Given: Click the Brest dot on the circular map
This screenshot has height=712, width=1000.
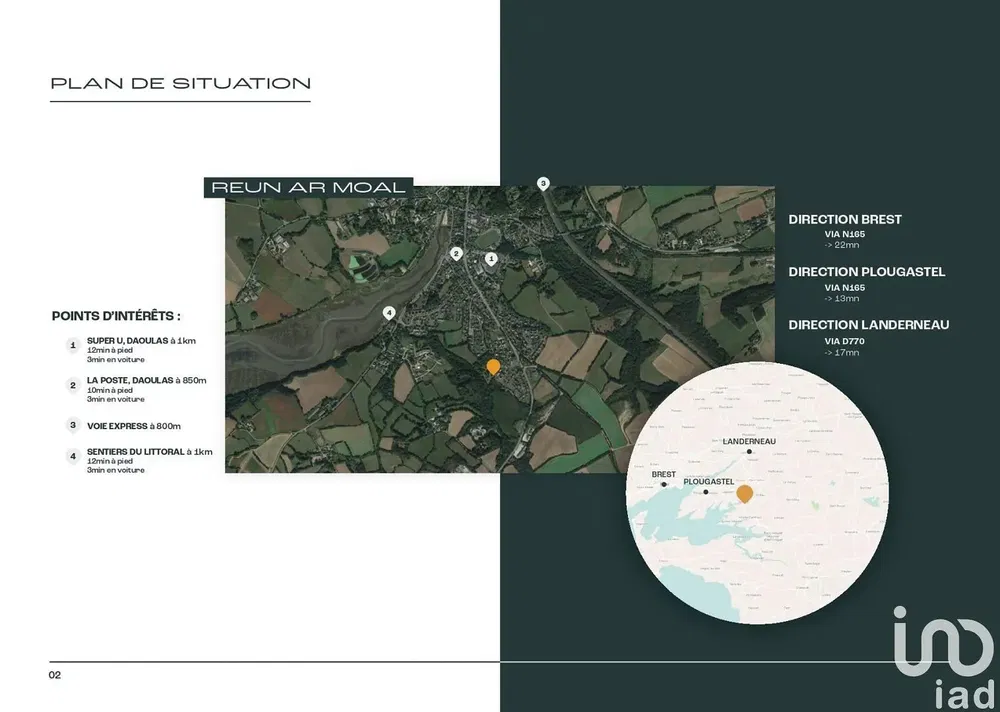Looking at the screenshot, I should coord(664,485).
